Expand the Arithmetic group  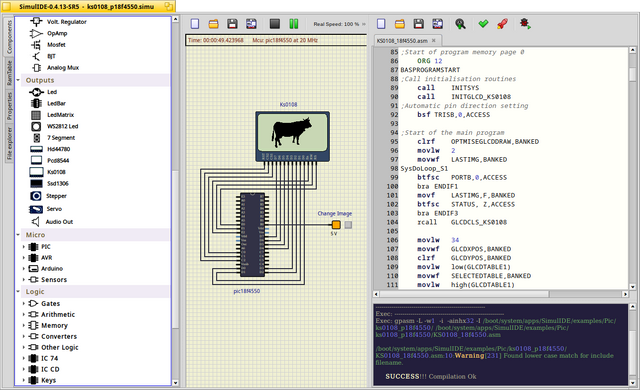click(24, 315)
